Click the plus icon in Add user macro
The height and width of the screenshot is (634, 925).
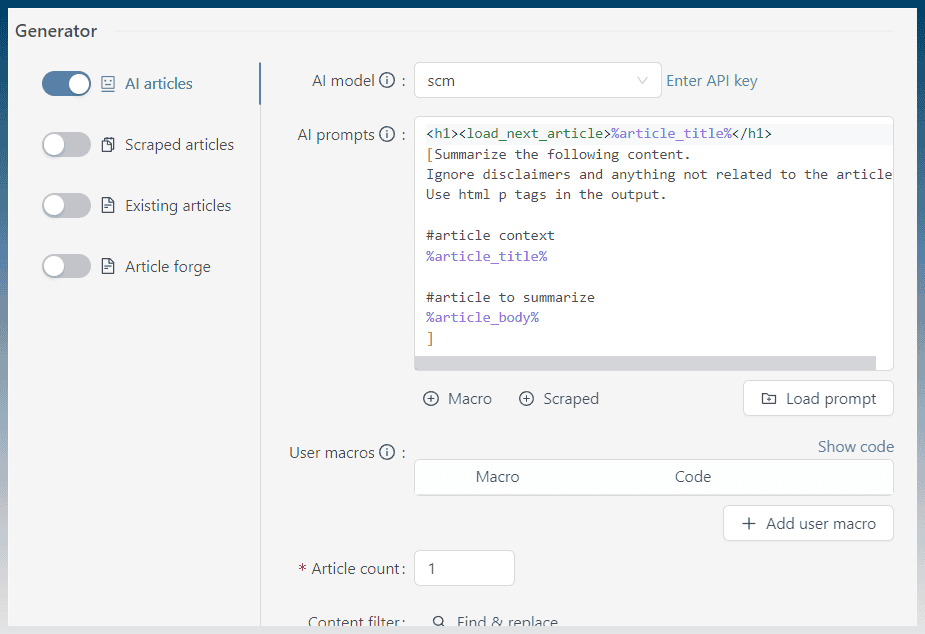pos(749,523)
